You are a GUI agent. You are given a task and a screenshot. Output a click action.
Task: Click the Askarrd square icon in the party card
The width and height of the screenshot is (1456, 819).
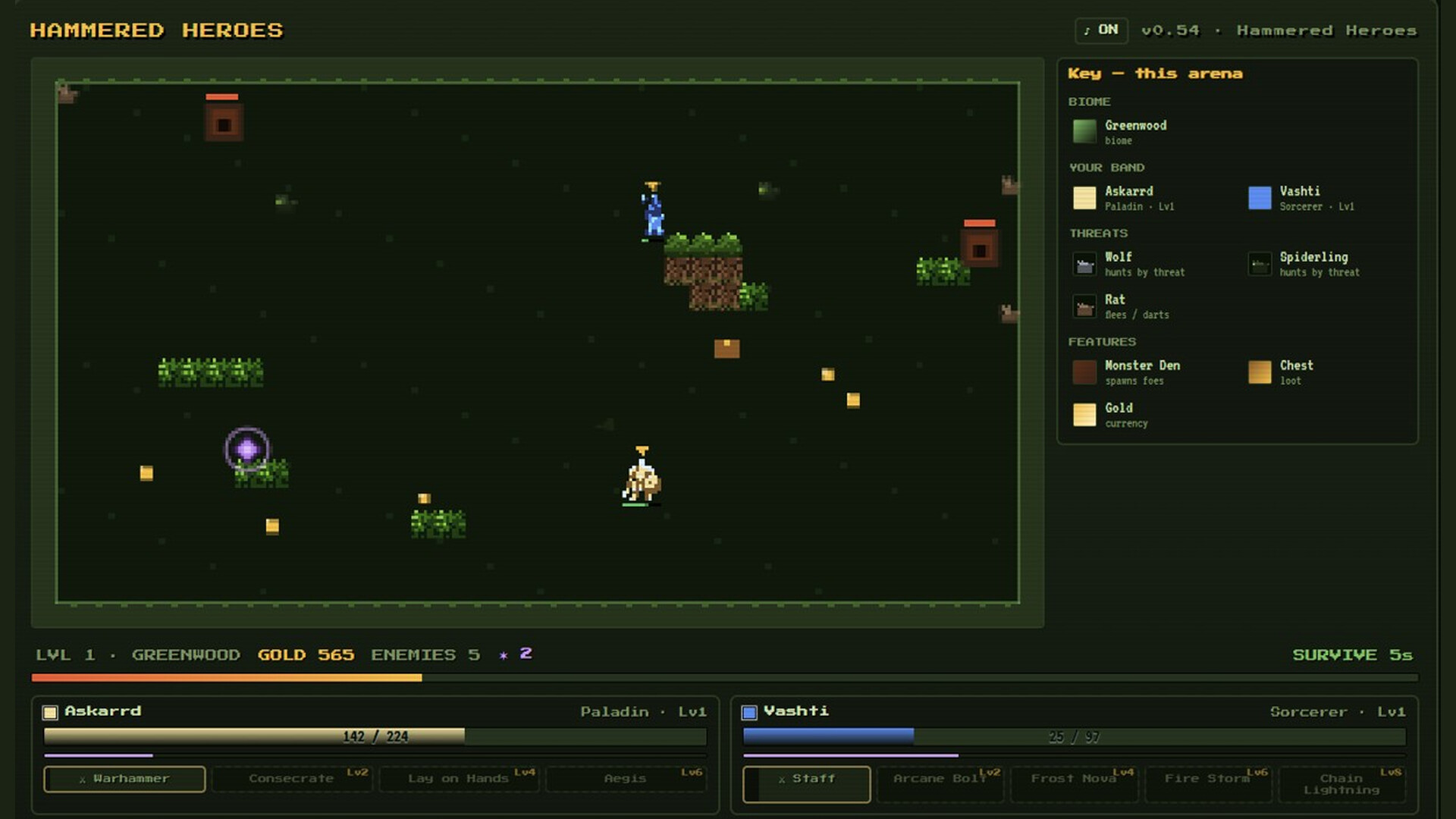[x=50, y=712]
